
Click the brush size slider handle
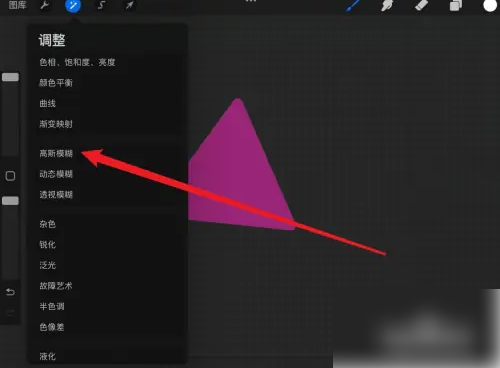10,77
